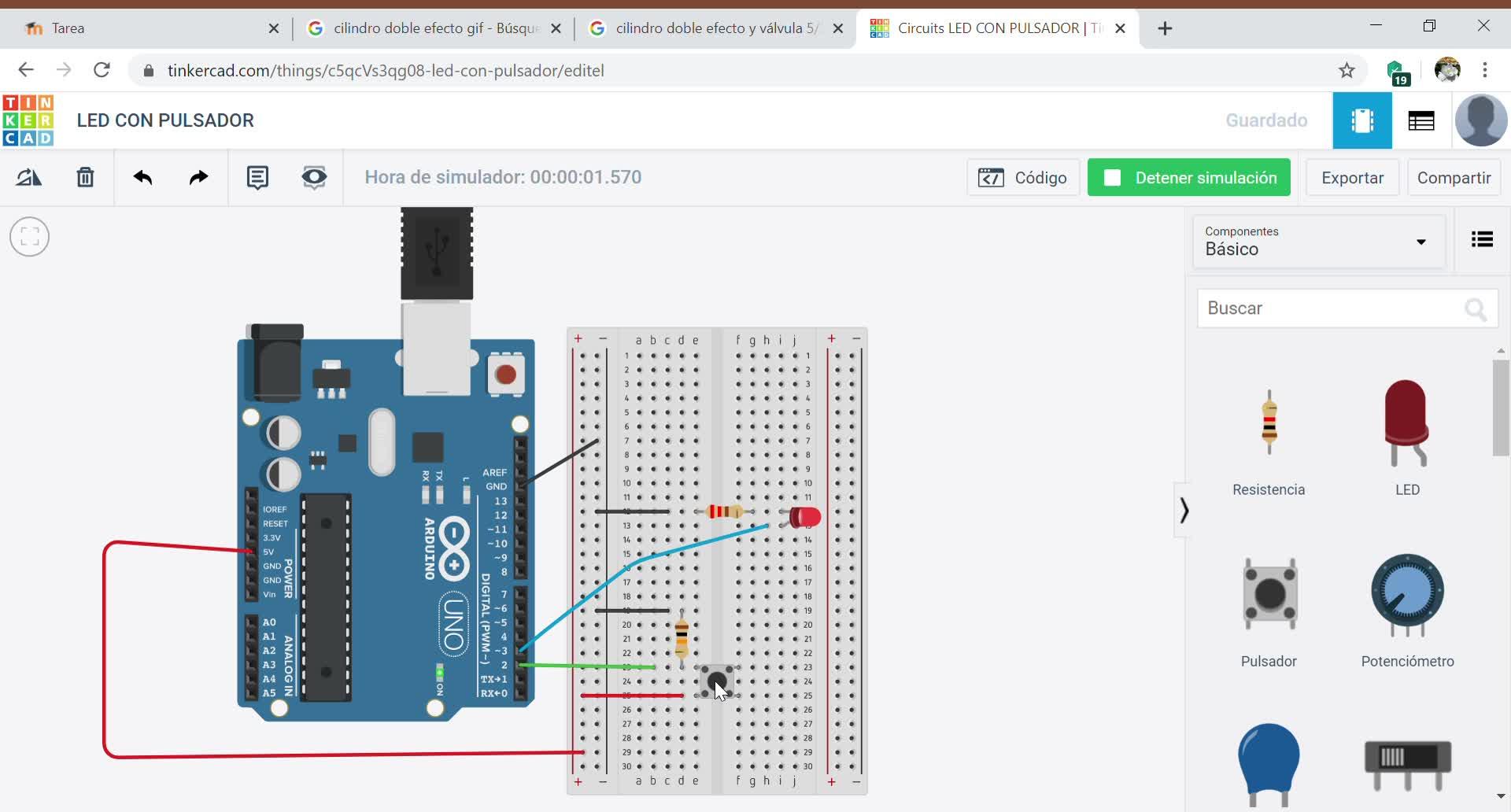The image size is (1511, 812).
Task: View site security lock icon
Action: click(149, 71)
